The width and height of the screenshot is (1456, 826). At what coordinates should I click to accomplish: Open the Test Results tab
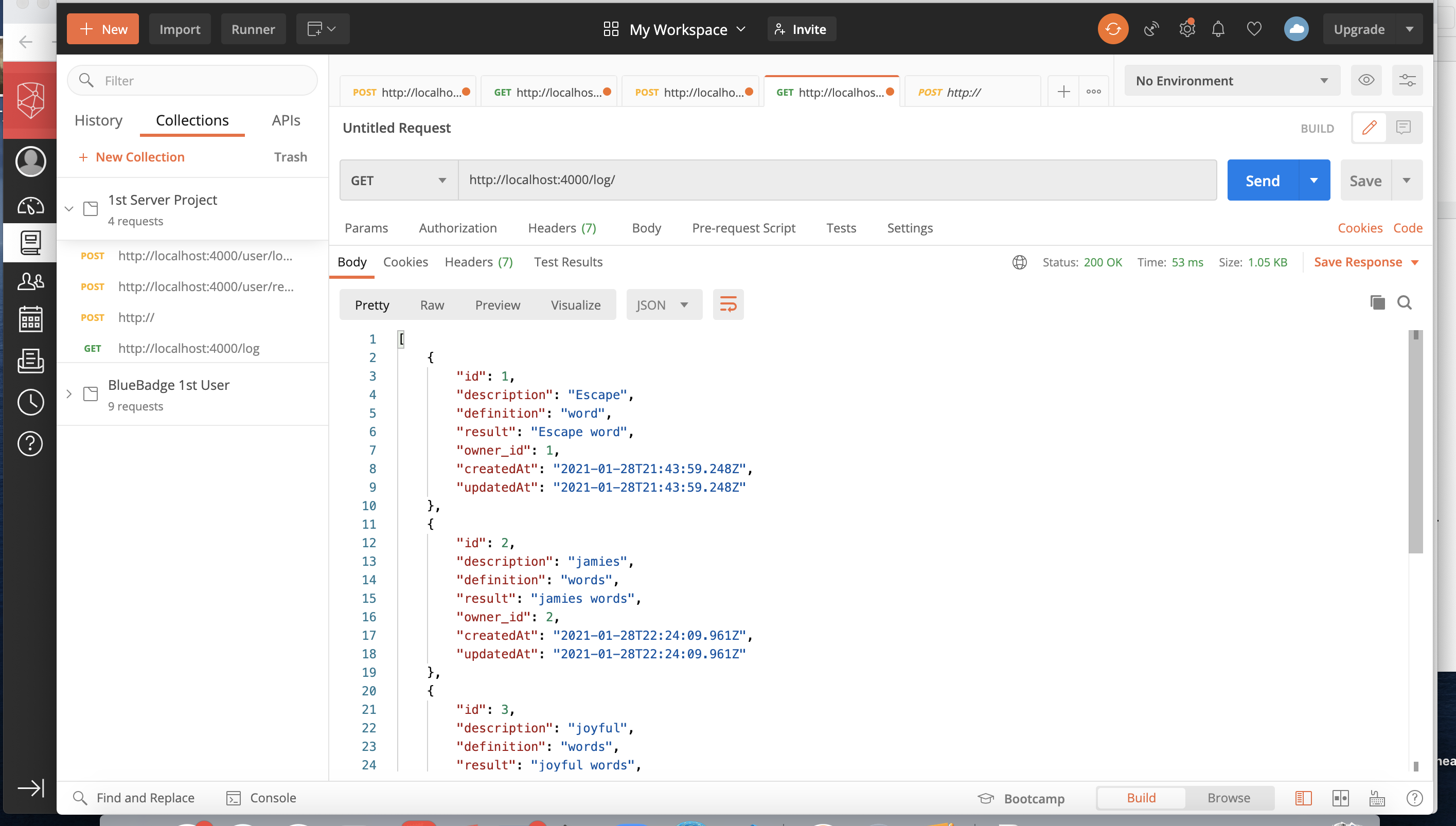click(568, 261)
